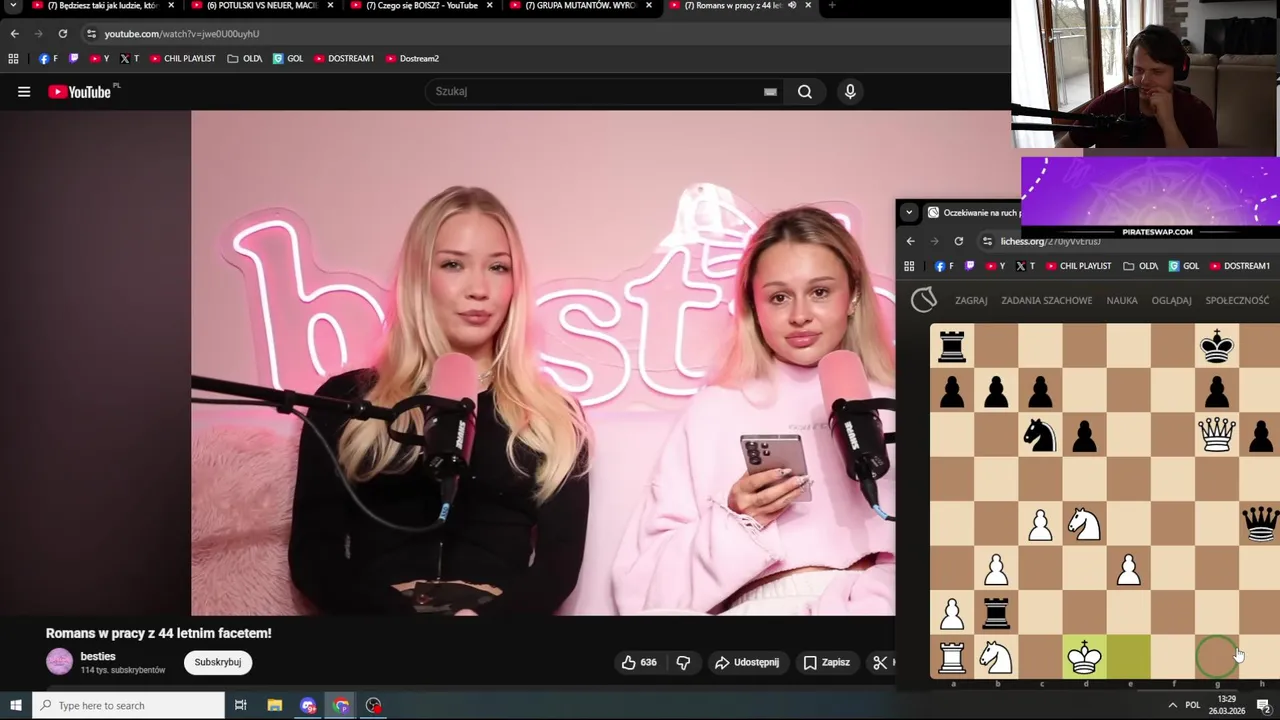
Task: Switch to the 'Czego się BOISZ?' tab
Action: pos(422,6)
